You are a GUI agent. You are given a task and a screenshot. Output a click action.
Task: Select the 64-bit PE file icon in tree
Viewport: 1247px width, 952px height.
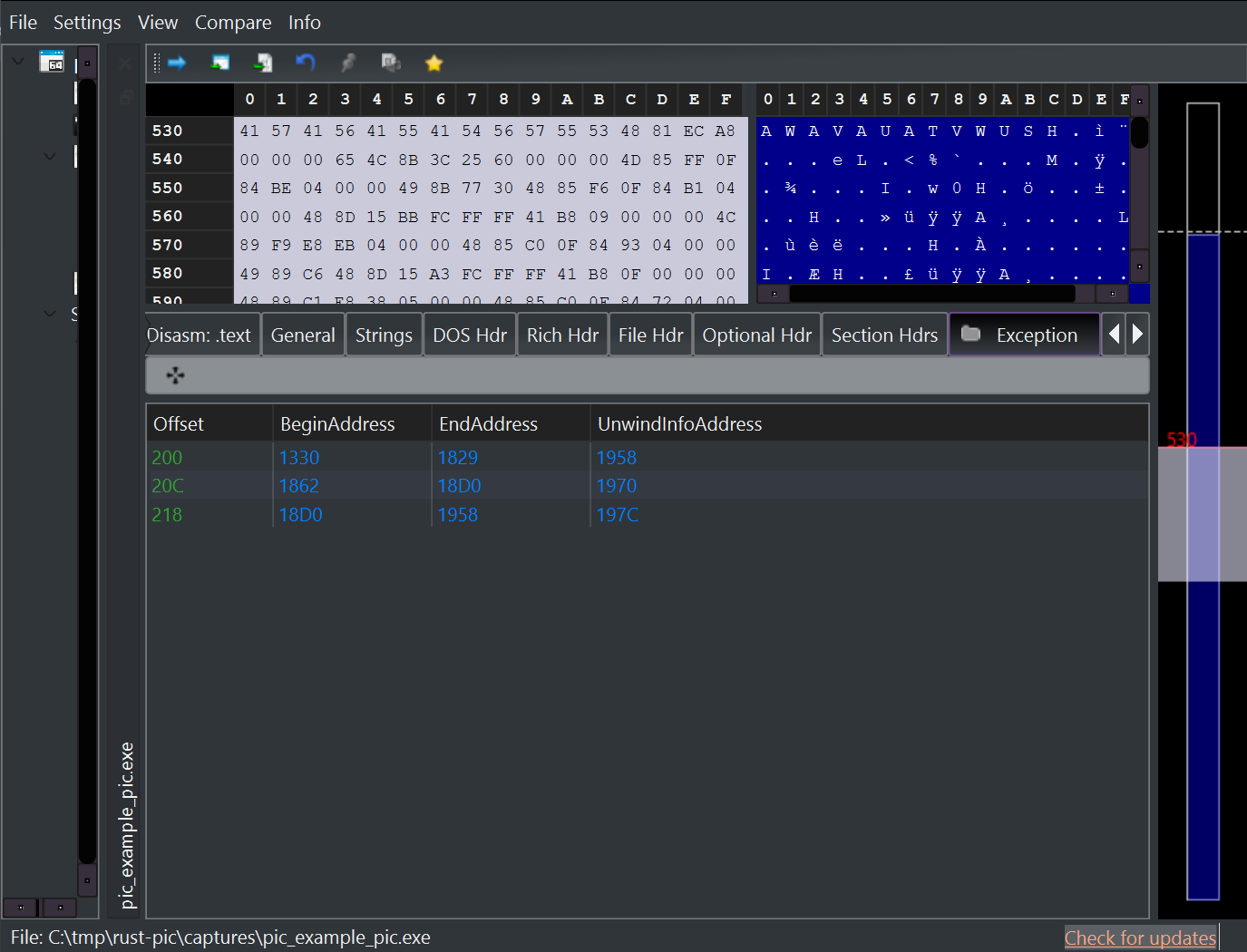point(52,62)
